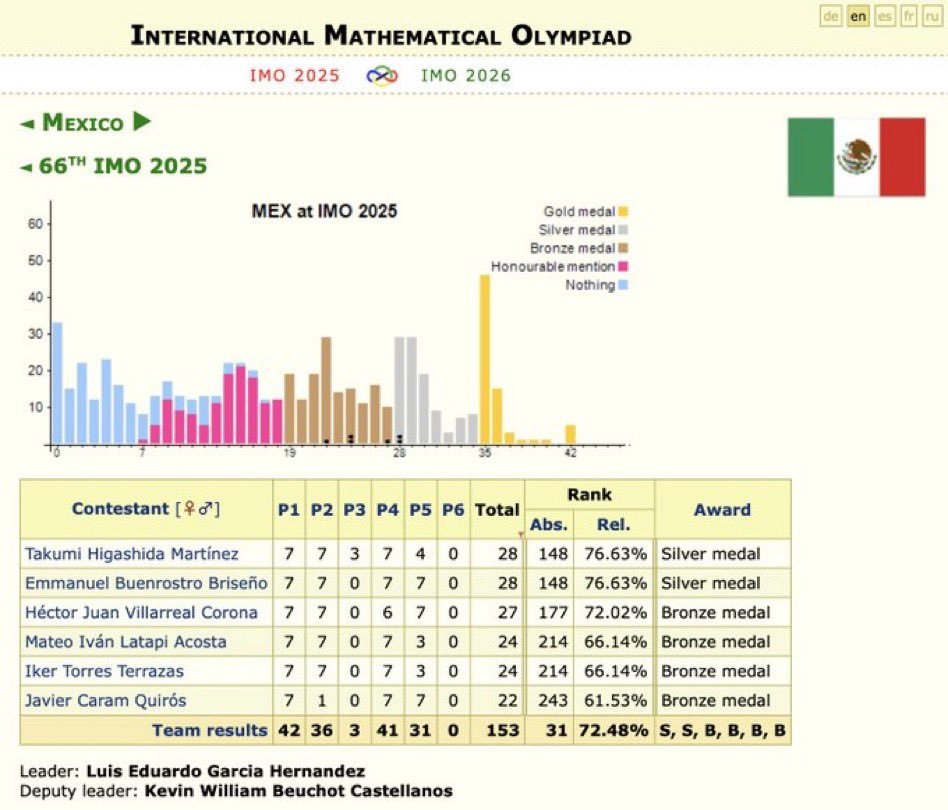Sort table by P1 column
The image size is (948, 810).
tap(289, 510)
